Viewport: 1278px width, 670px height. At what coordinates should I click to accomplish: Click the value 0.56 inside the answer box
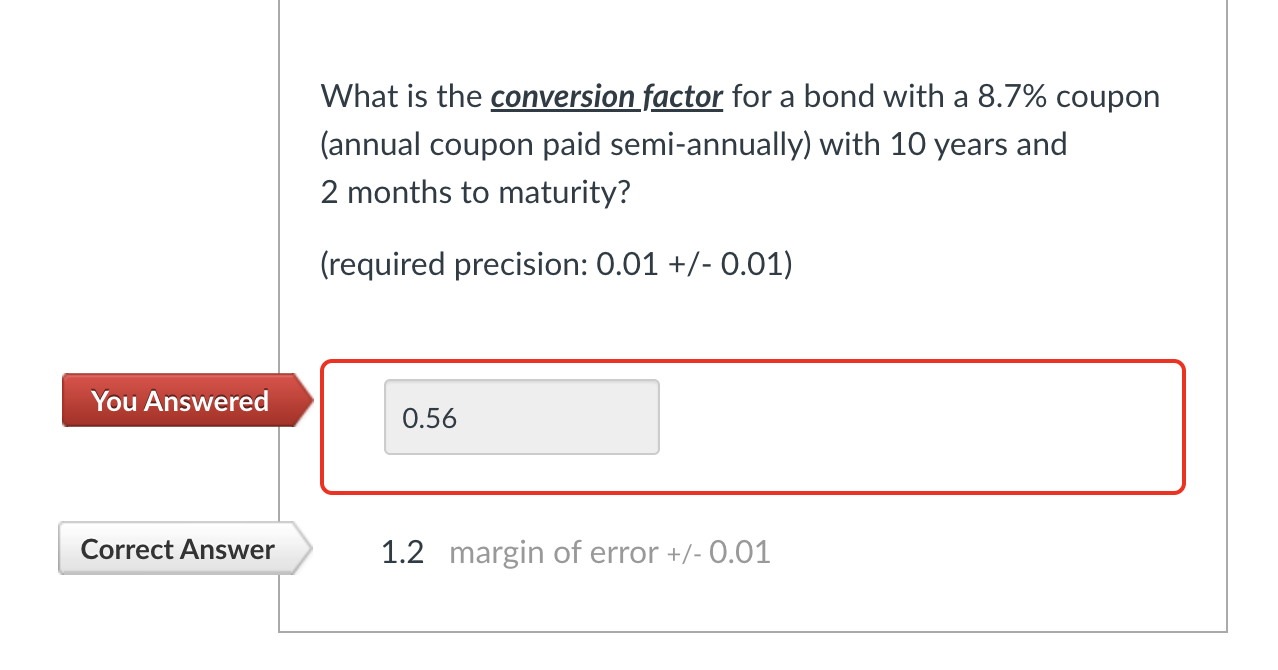[428, 417]
